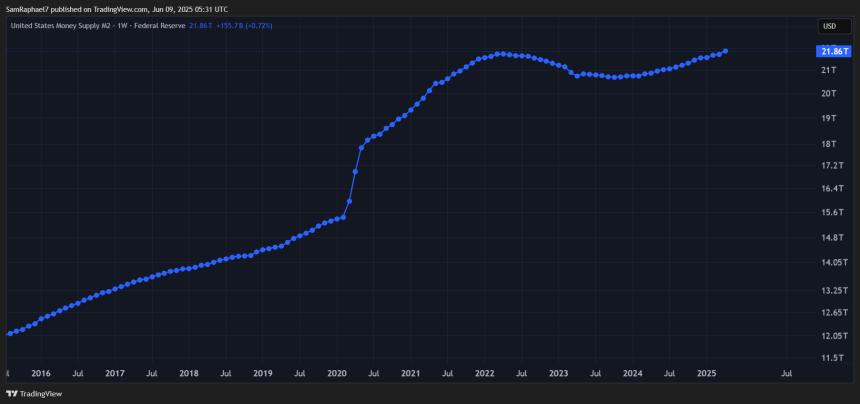Screen dimensions: 860x404
Task: Click the 21.86T value in chart legend
Action: [201, 25]
